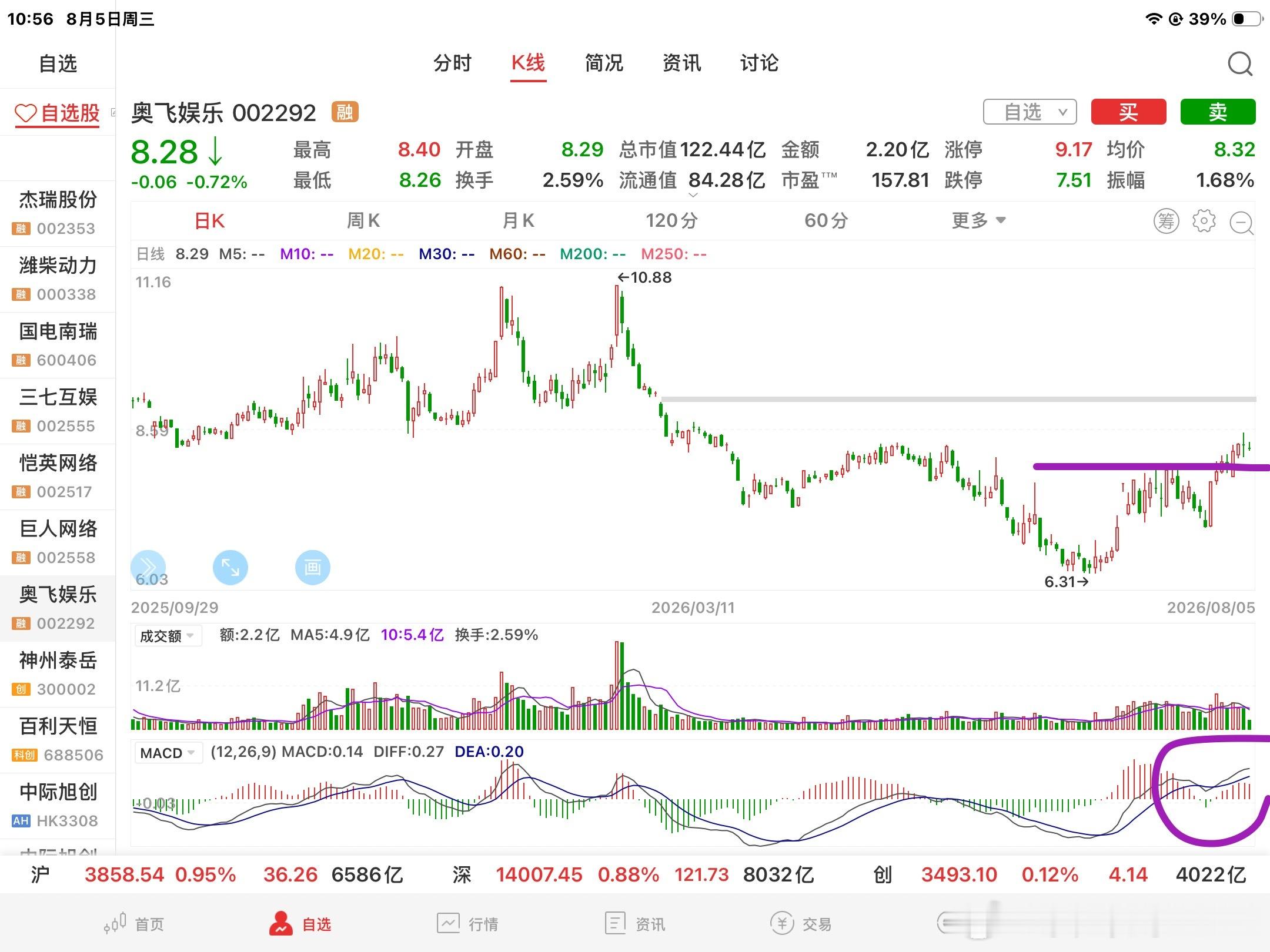Open the 讨论 tab
1270x952 pixels.
(x=759, y=63)
